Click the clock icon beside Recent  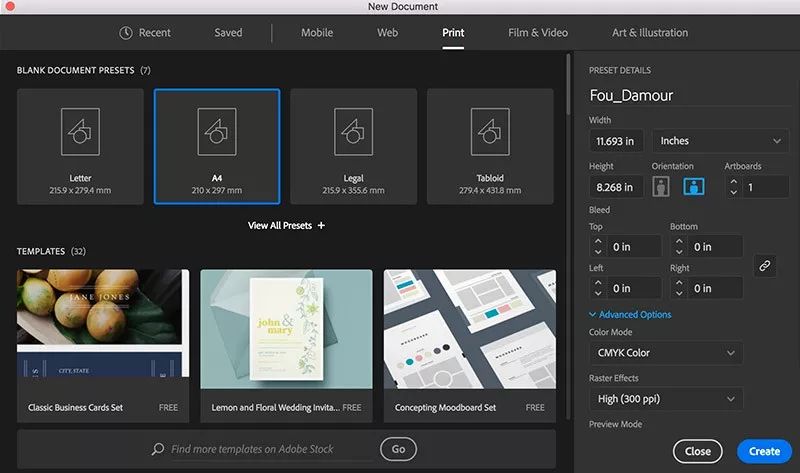pyautogui.click(x=126, y=33)
